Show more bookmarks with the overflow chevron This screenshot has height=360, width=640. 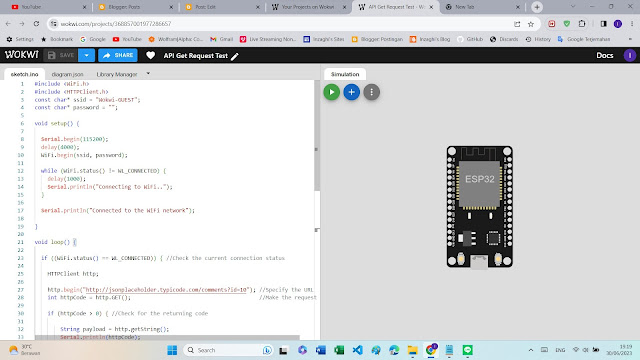click(630, 39)
